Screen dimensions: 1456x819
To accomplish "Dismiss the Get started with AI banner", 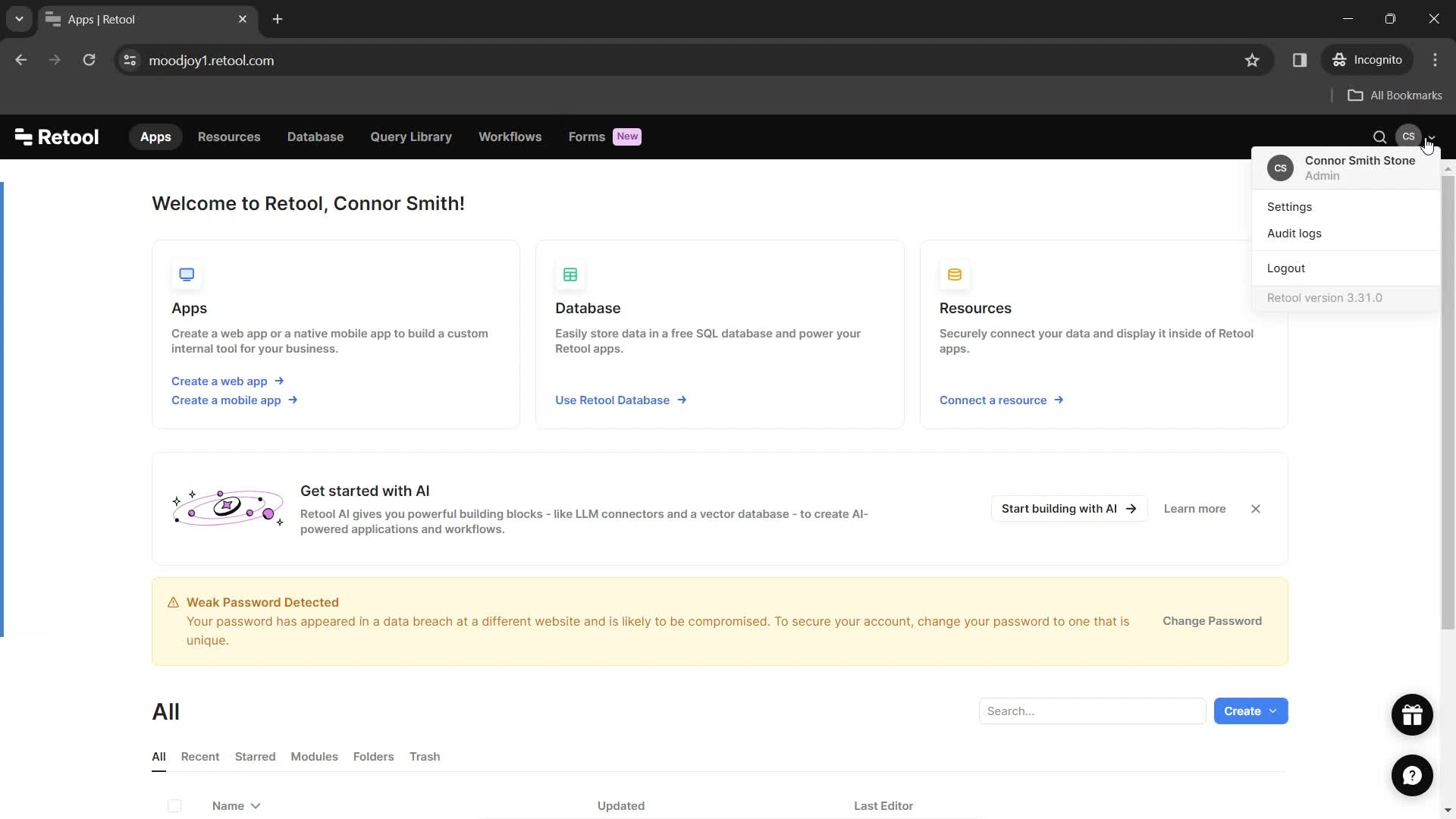I will (x=1256, y=509).
